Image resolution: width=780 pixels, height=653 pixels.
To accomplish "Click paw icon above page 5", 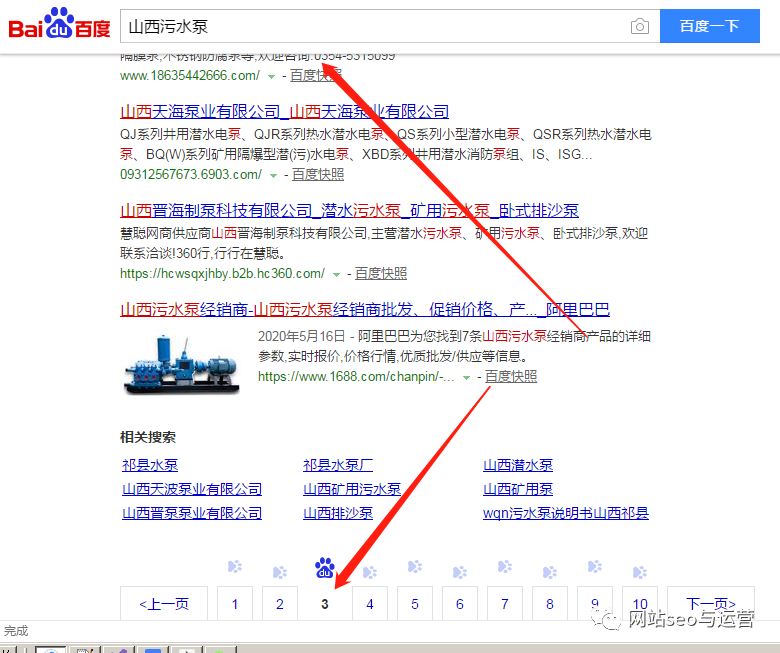I will [x=415, y=566].
